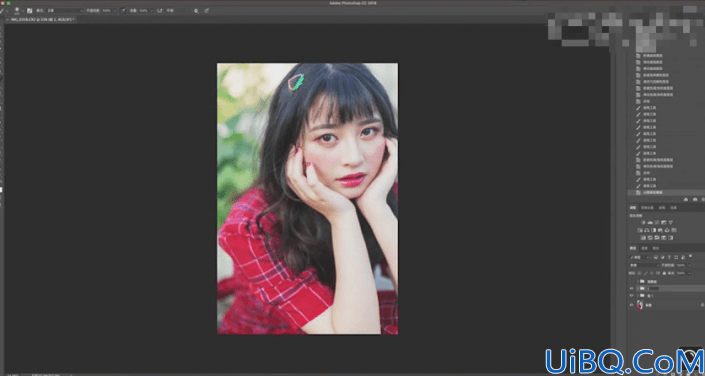This screenshot has height=376, width=705.
Task: Hide the Background layer via its eye icon
Action: 632,304
